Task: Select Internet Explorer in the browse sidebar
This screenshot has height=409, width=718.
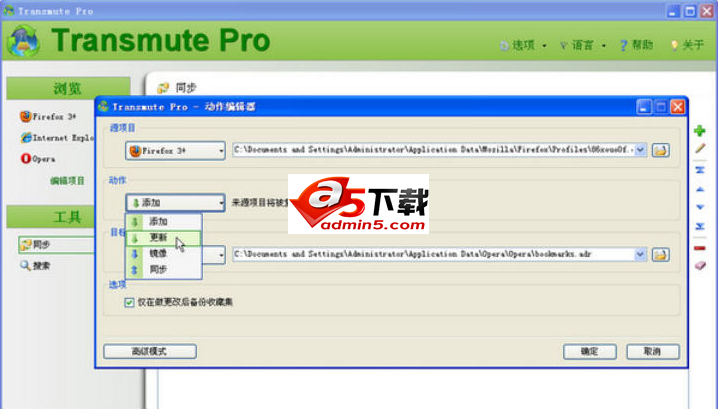Action: point(57,138)
